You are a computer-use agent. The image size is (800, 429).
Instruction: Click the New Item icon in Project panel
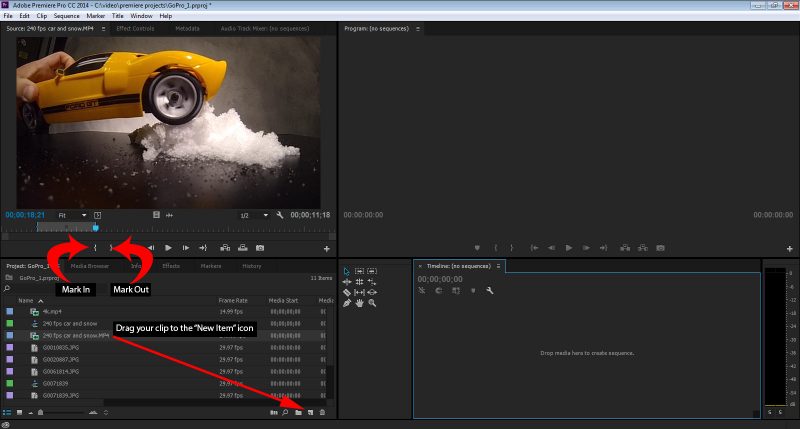pos(310,412)
